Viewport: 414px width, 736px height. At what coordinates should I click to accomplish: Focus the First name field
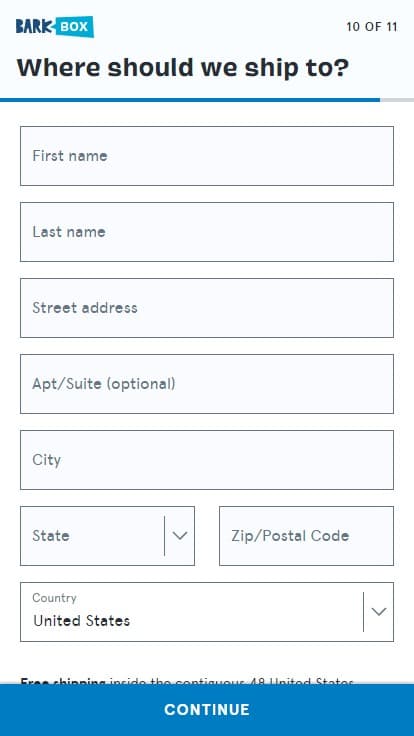pos(207,156)
